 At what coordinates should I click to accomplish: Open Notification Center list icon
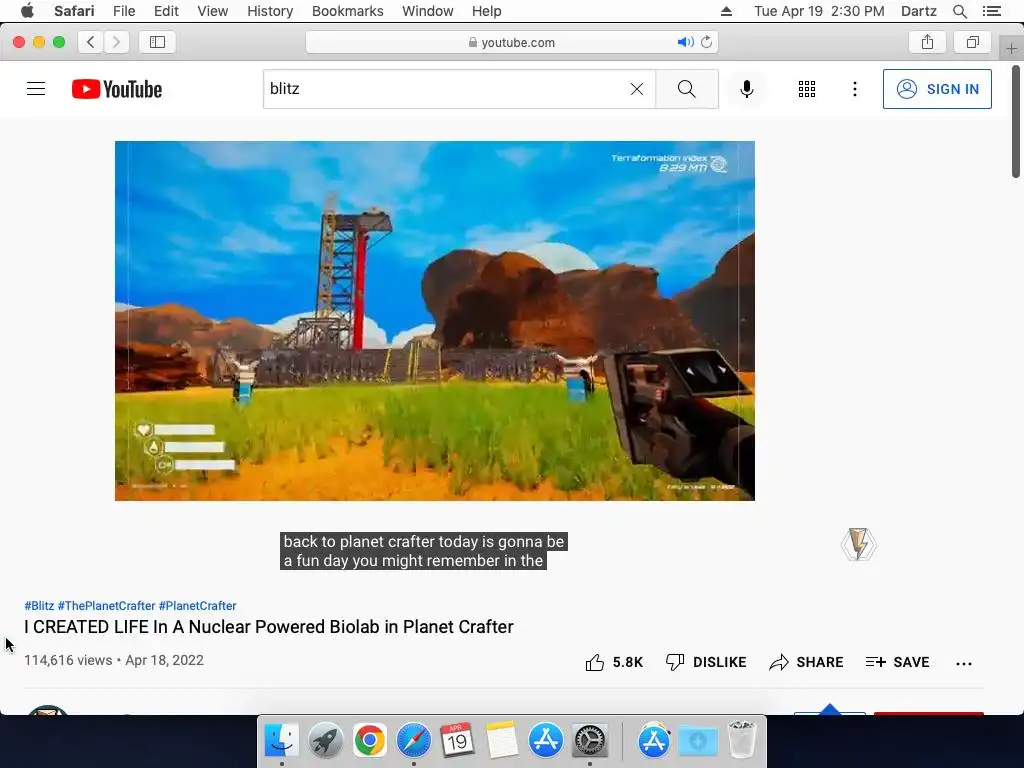991,11
